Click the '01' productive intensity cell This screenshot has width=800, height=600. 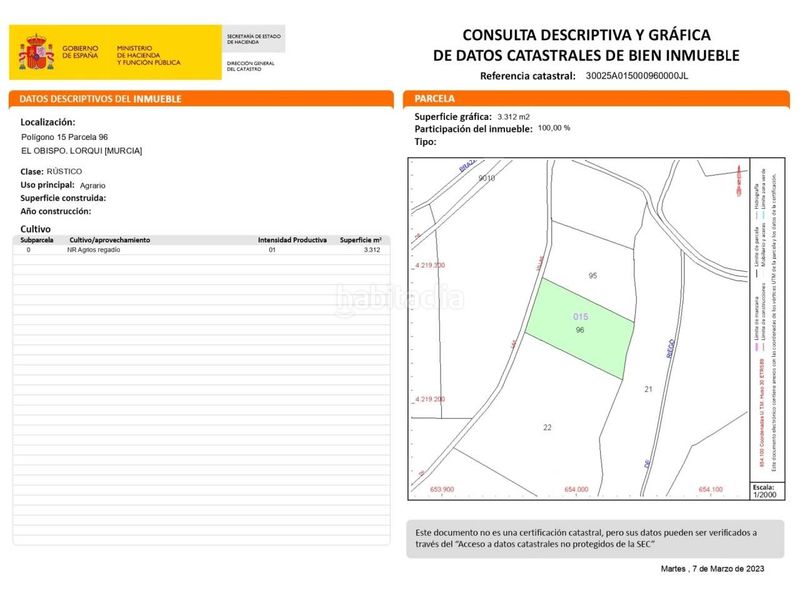(x=272, y=250)
